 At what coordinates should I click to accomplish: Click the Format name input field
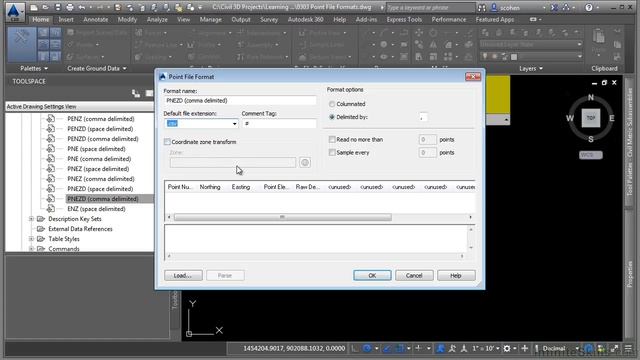pyautogui.click(x=240, y=100)
